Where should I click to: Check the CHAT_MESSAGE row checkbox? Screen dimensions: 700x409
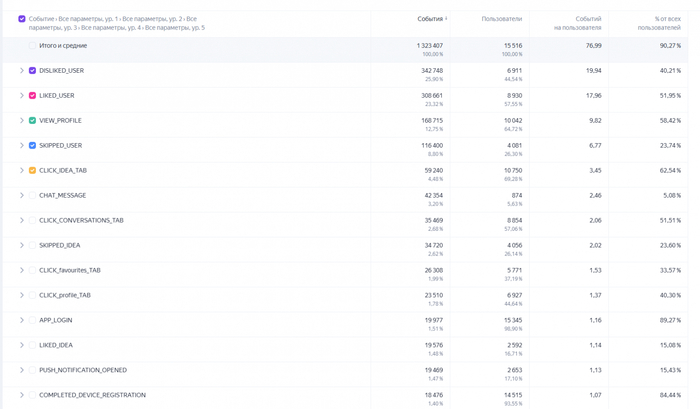click(x=33, y=196)
